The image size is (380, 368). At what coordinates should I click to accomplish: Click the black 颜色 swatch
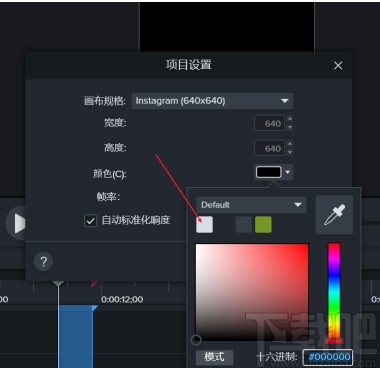pos(269,172)
